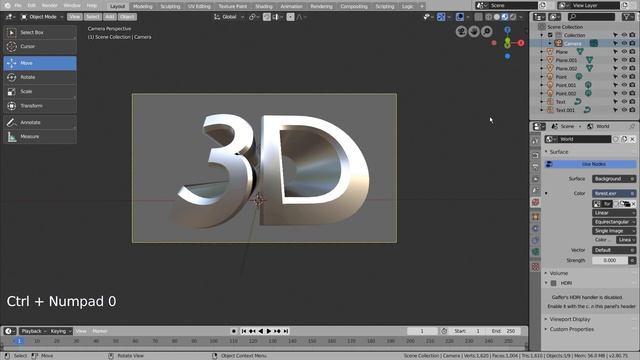
Task: Select the Select Box tool
Action: (40, 32)
